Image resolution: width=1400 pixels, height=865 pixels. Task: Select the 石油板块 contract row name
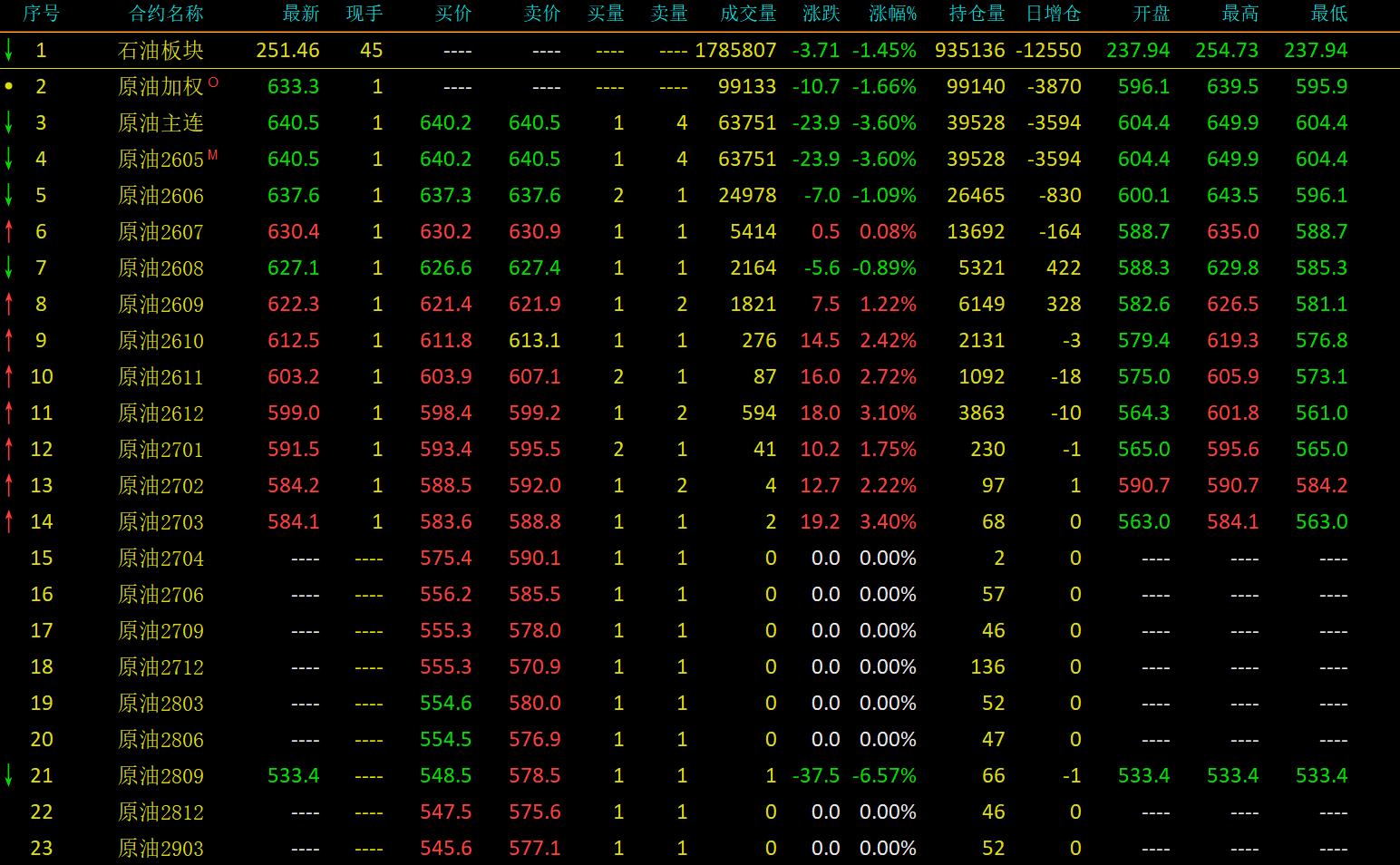click(x=160, y=51)
